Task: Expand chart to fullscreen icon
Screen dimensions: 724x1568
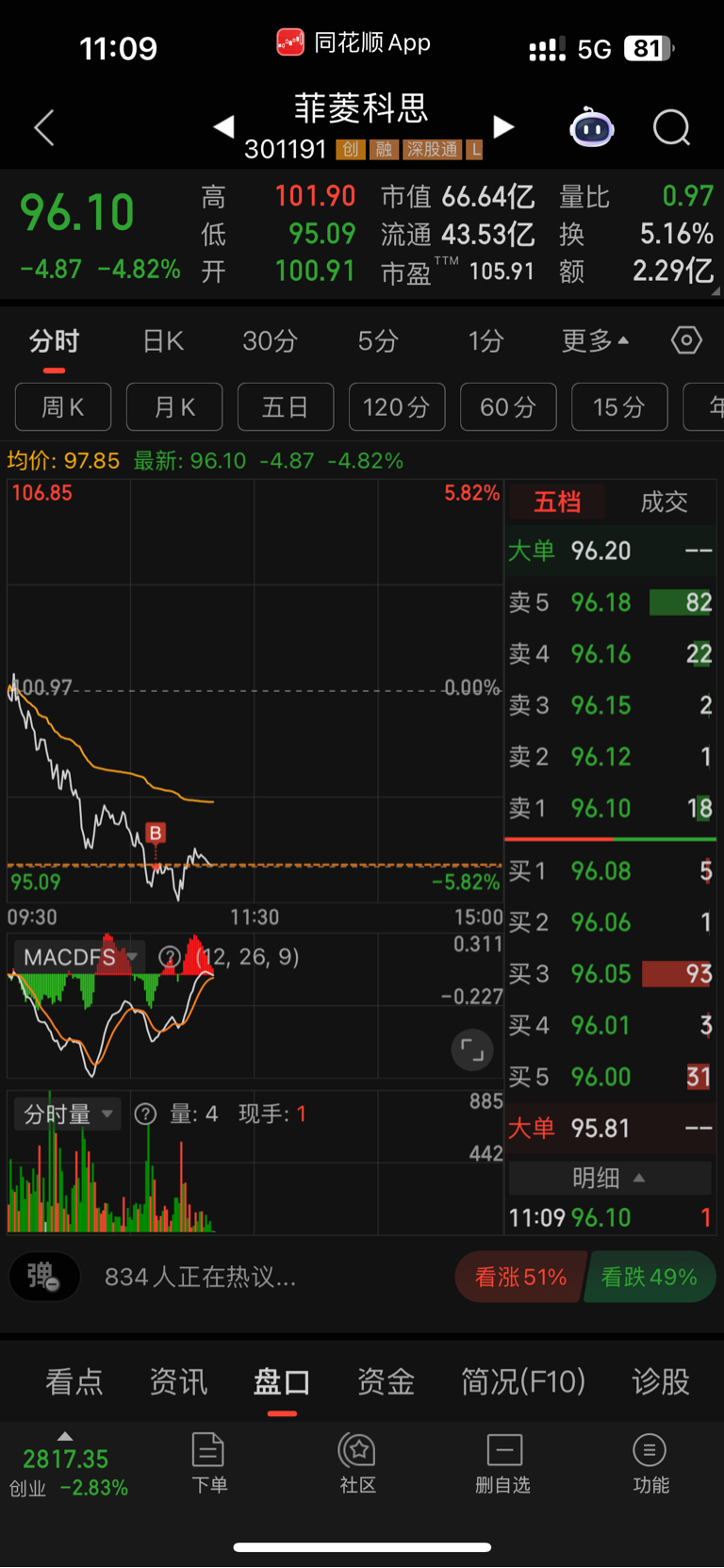Action: (471, 1049)
